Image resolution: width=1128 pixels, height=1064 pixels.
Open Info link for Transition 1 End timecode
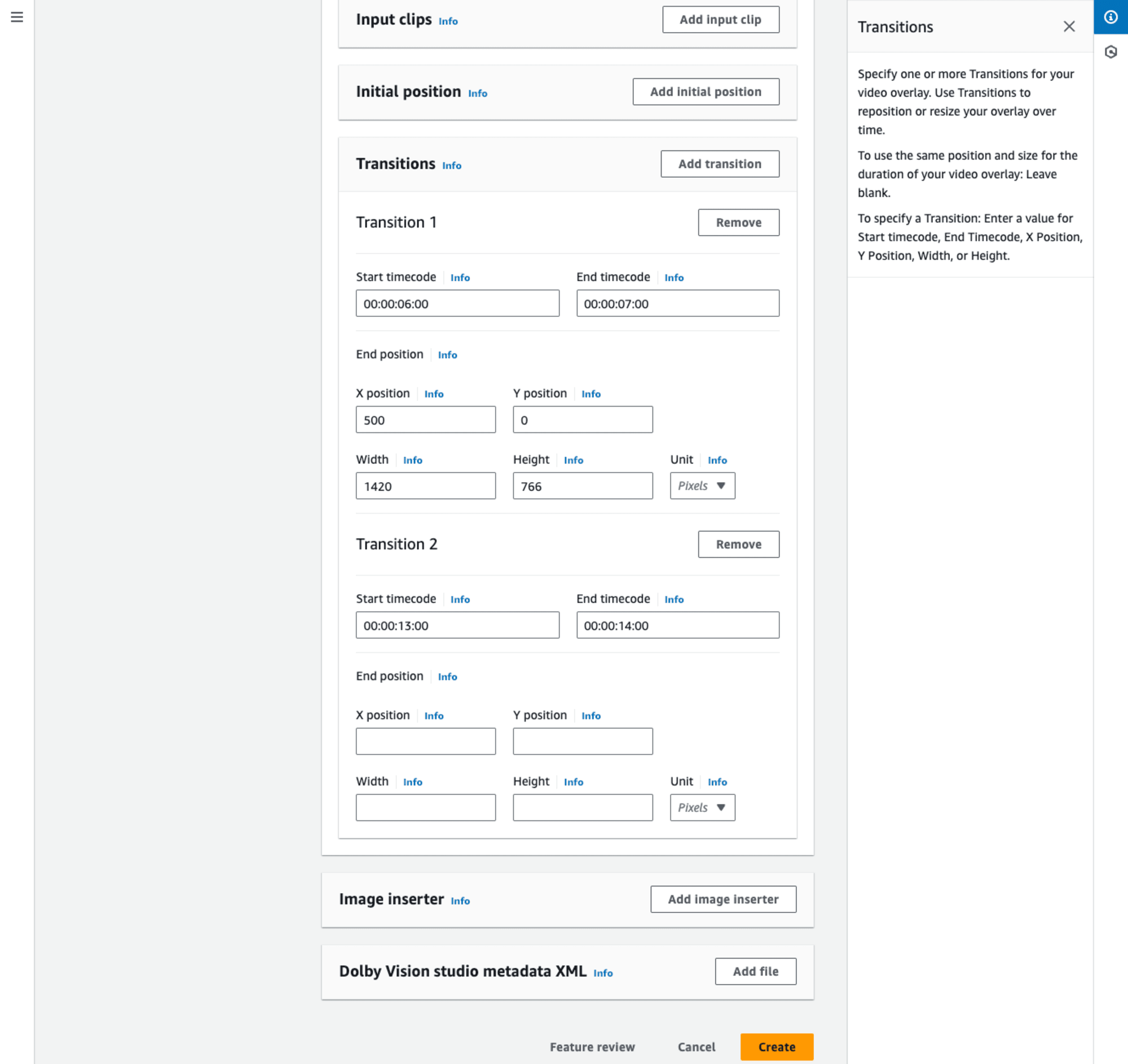point(674,278)
